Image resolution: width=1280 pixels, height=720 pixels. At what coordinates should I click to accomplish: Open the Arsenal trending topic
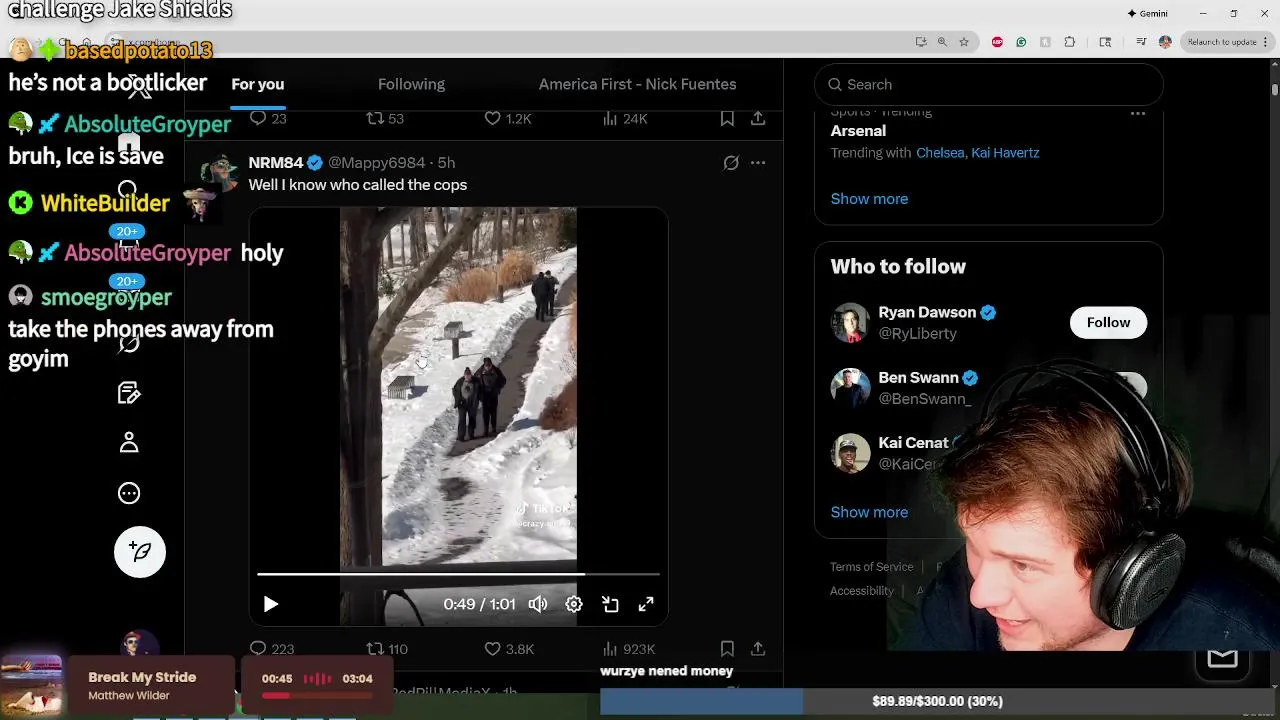(858, 130)
